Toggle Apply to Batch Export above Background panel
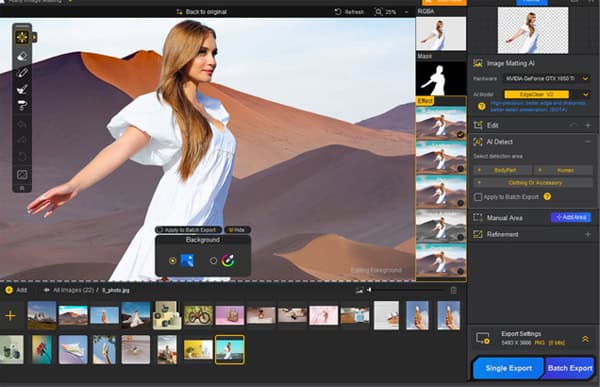 tap(188, 230)
